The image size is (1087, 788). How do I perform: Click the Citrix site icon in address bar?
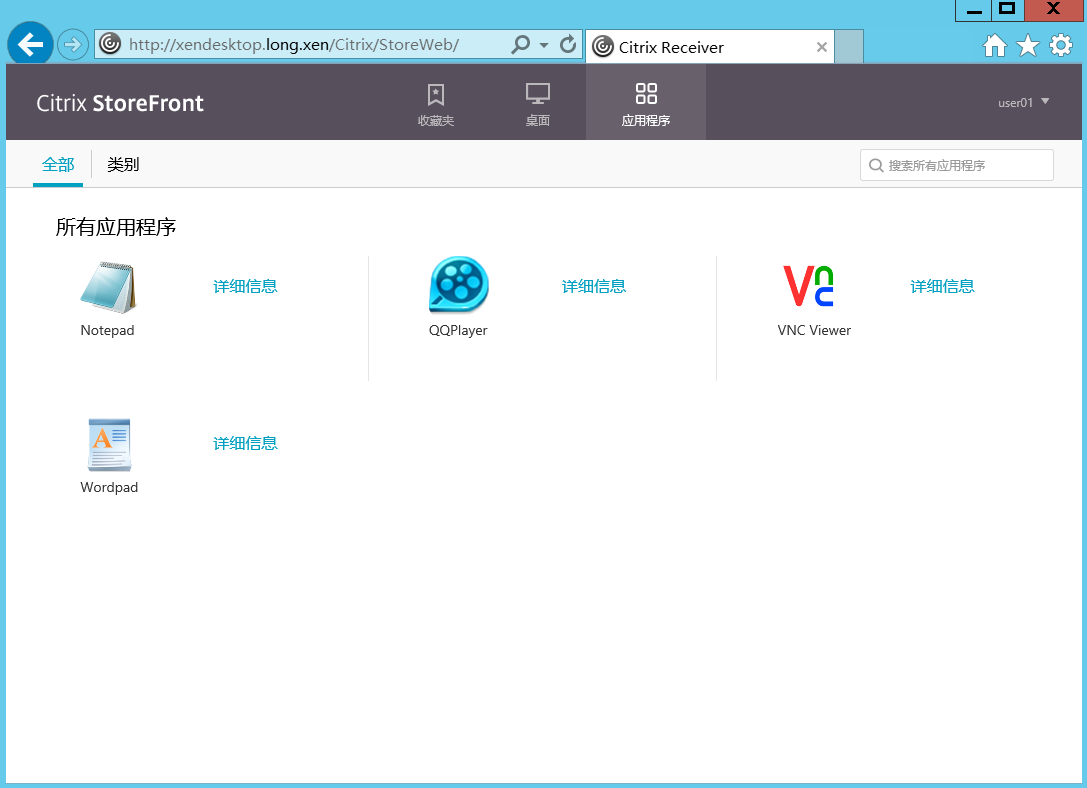110,44
